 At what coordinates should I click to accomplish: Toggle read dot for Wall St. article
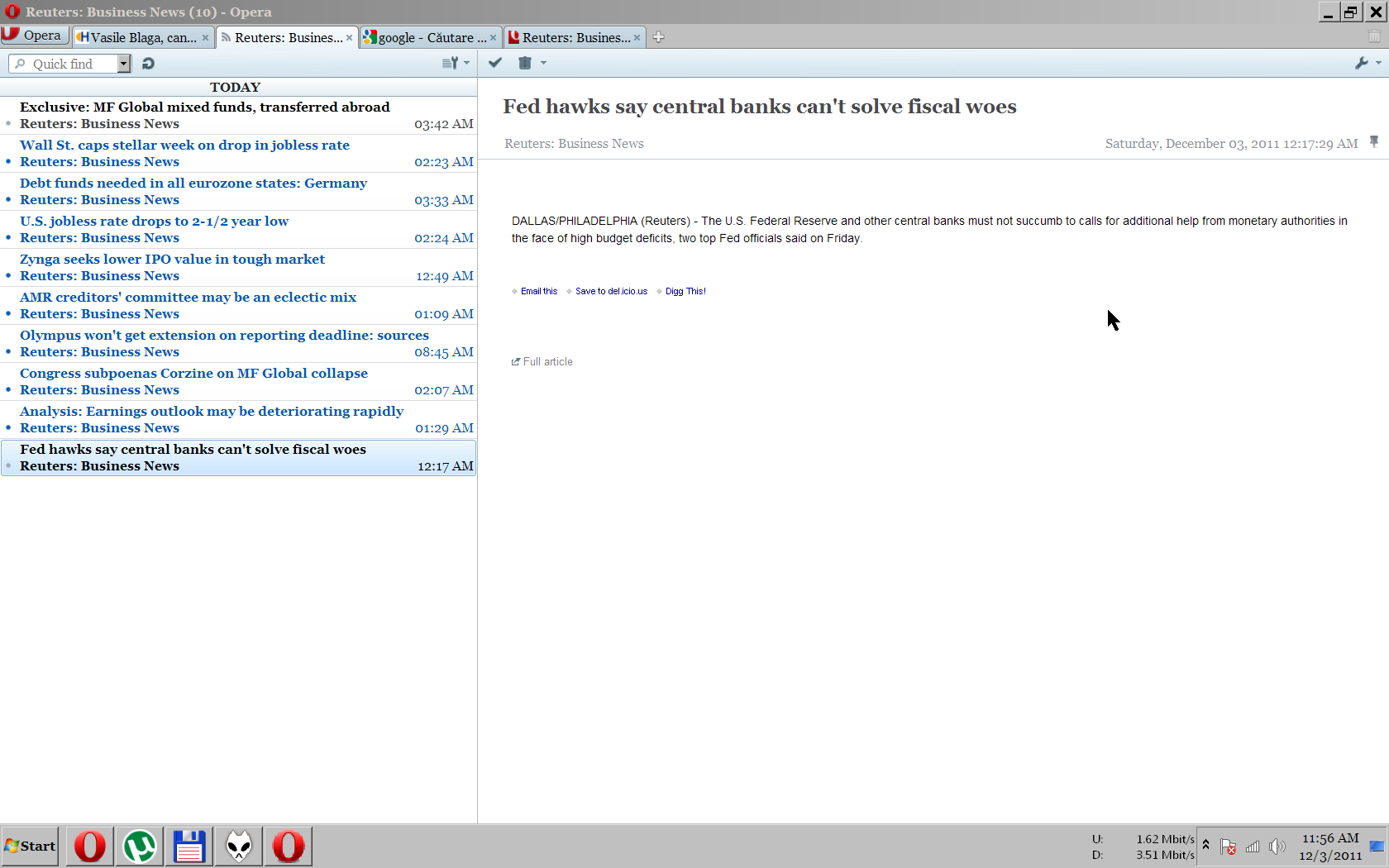[x=8, y=162]
